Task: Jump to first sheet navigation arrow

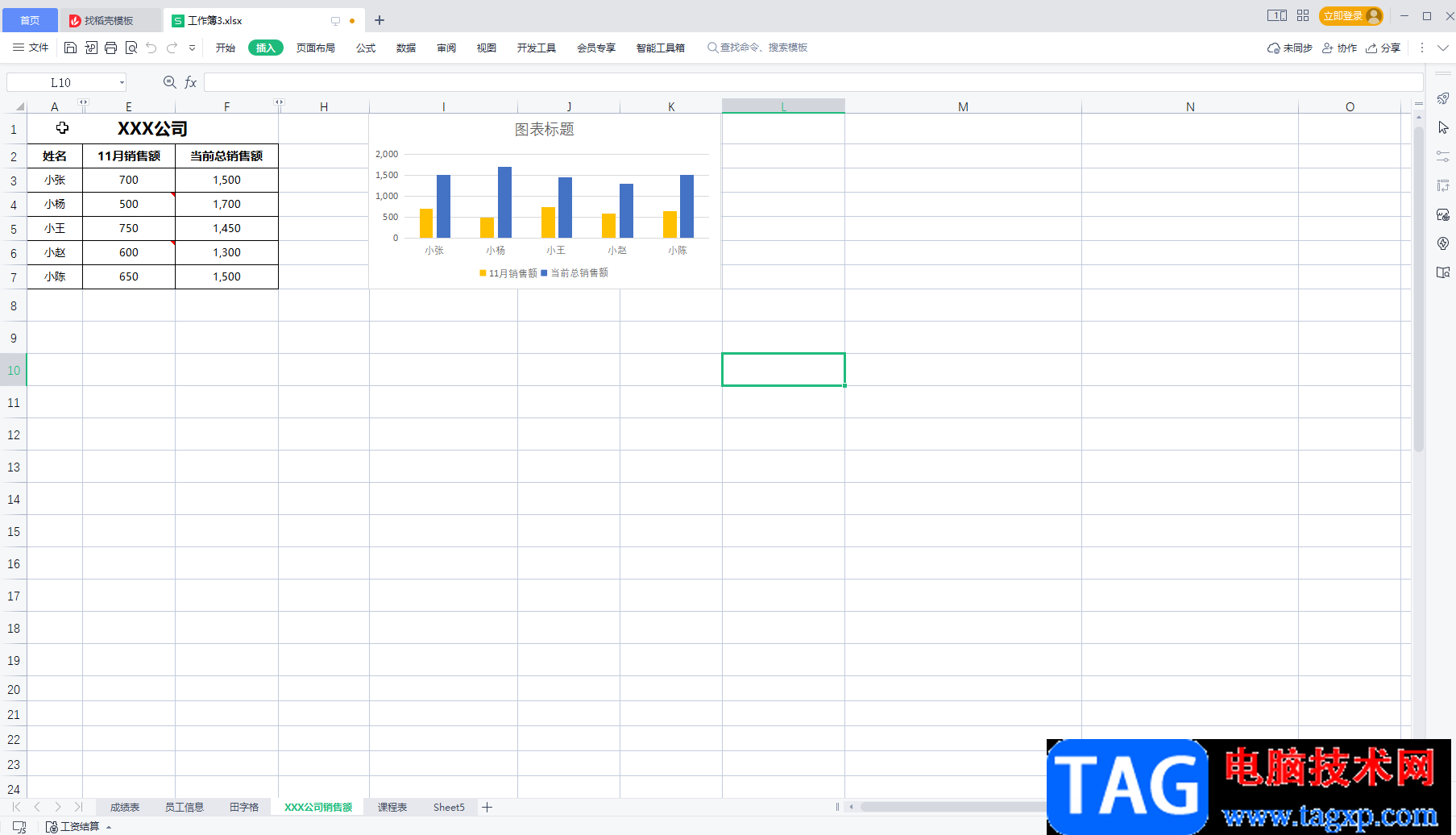Action: click(16, 807)
